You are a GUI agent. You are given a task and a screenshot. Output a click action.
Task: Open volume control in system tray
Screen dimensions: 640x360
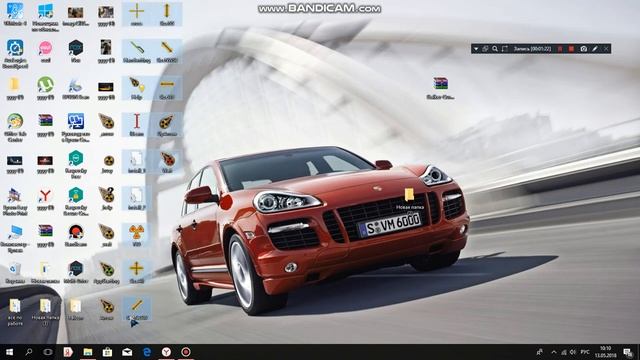(573, 352)
